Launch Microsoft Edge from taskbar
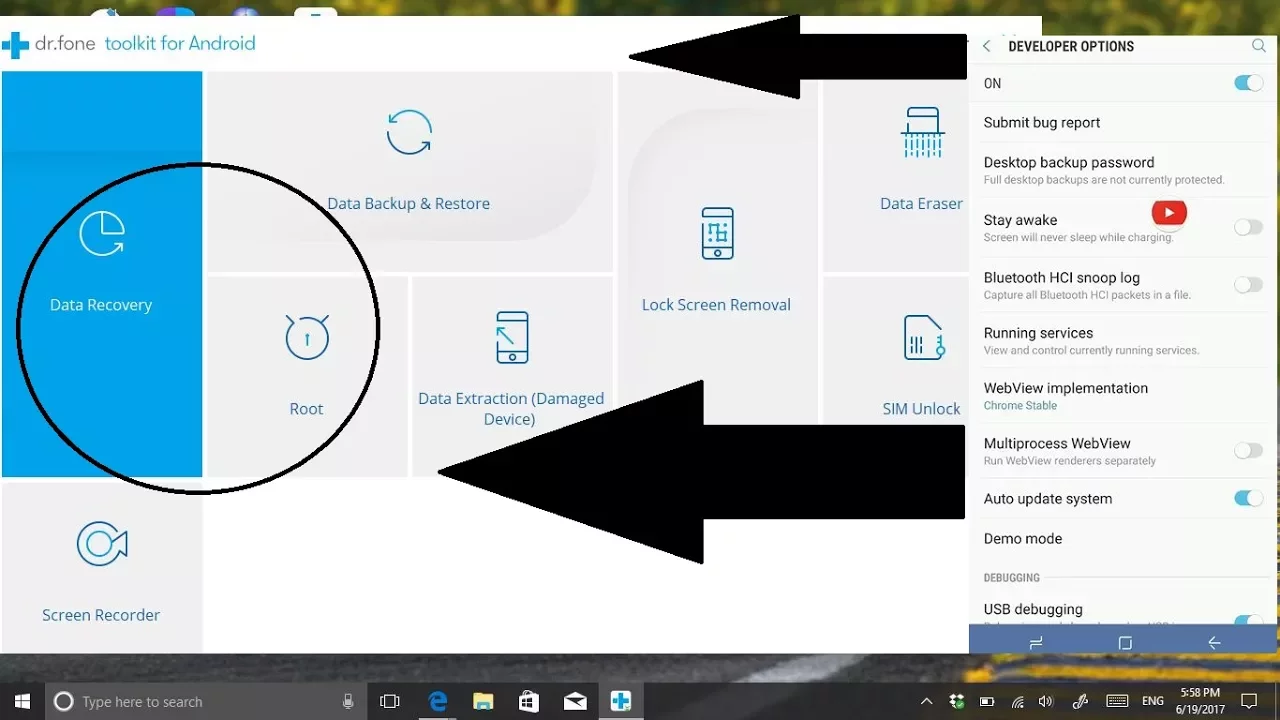This screenshot has width=1280, height=720. [x=438, y=701]
